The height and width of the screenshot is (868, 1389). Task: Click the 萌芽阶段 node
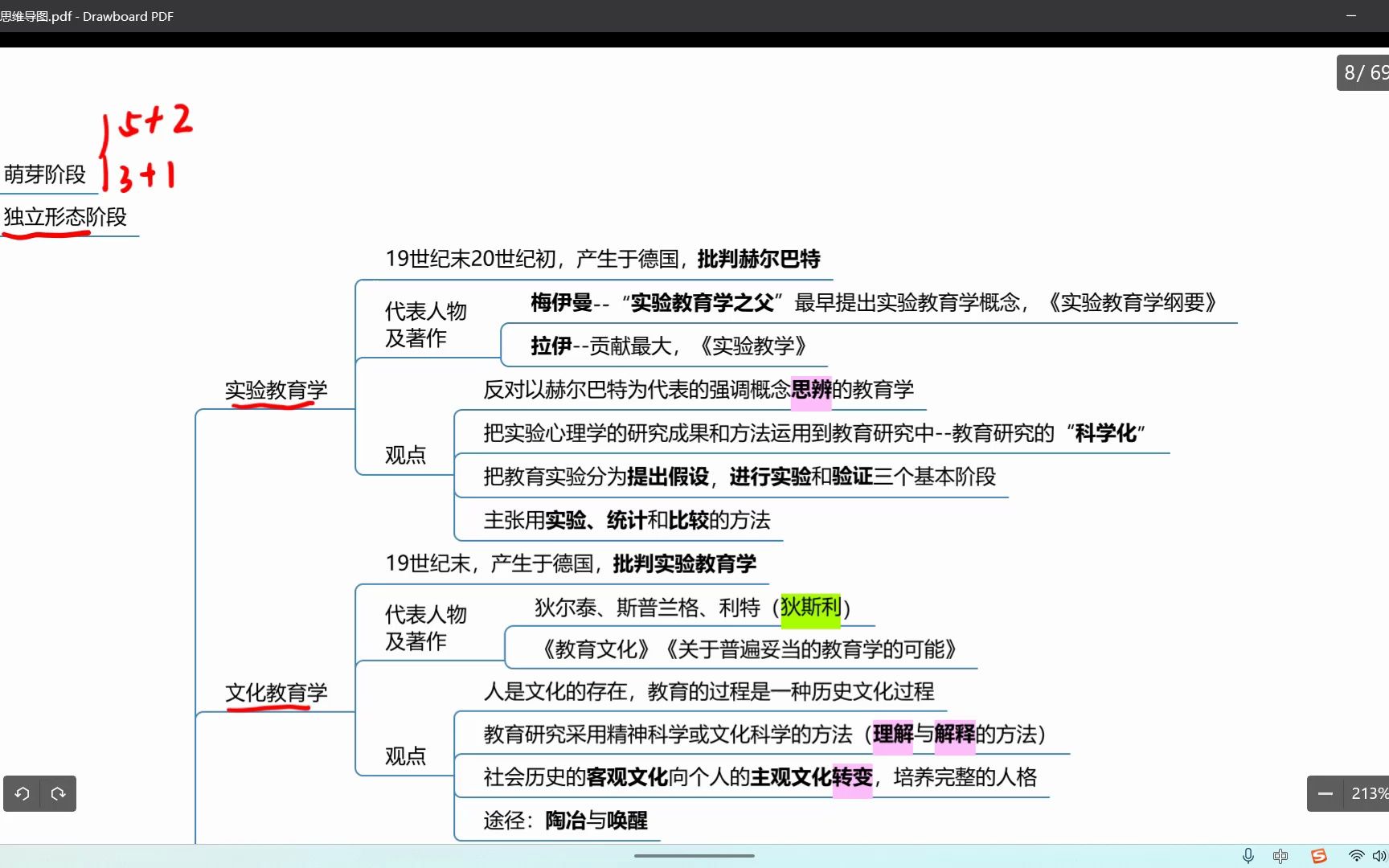tap(45, 174)
